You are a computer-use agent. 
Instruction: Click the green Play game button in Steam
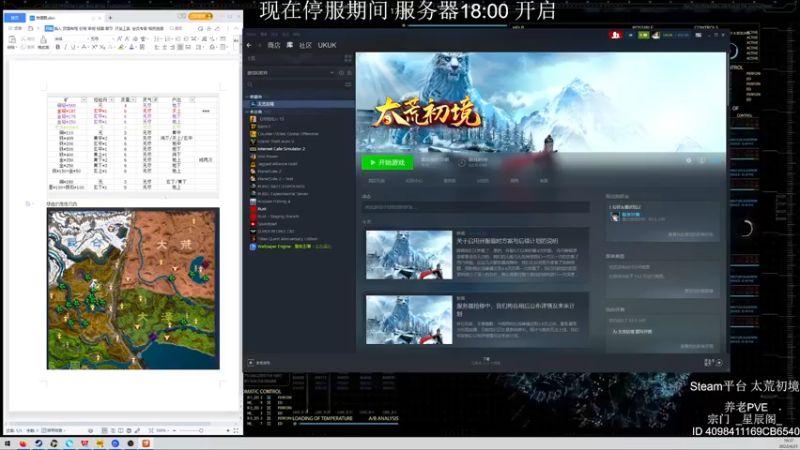(387, 162)
